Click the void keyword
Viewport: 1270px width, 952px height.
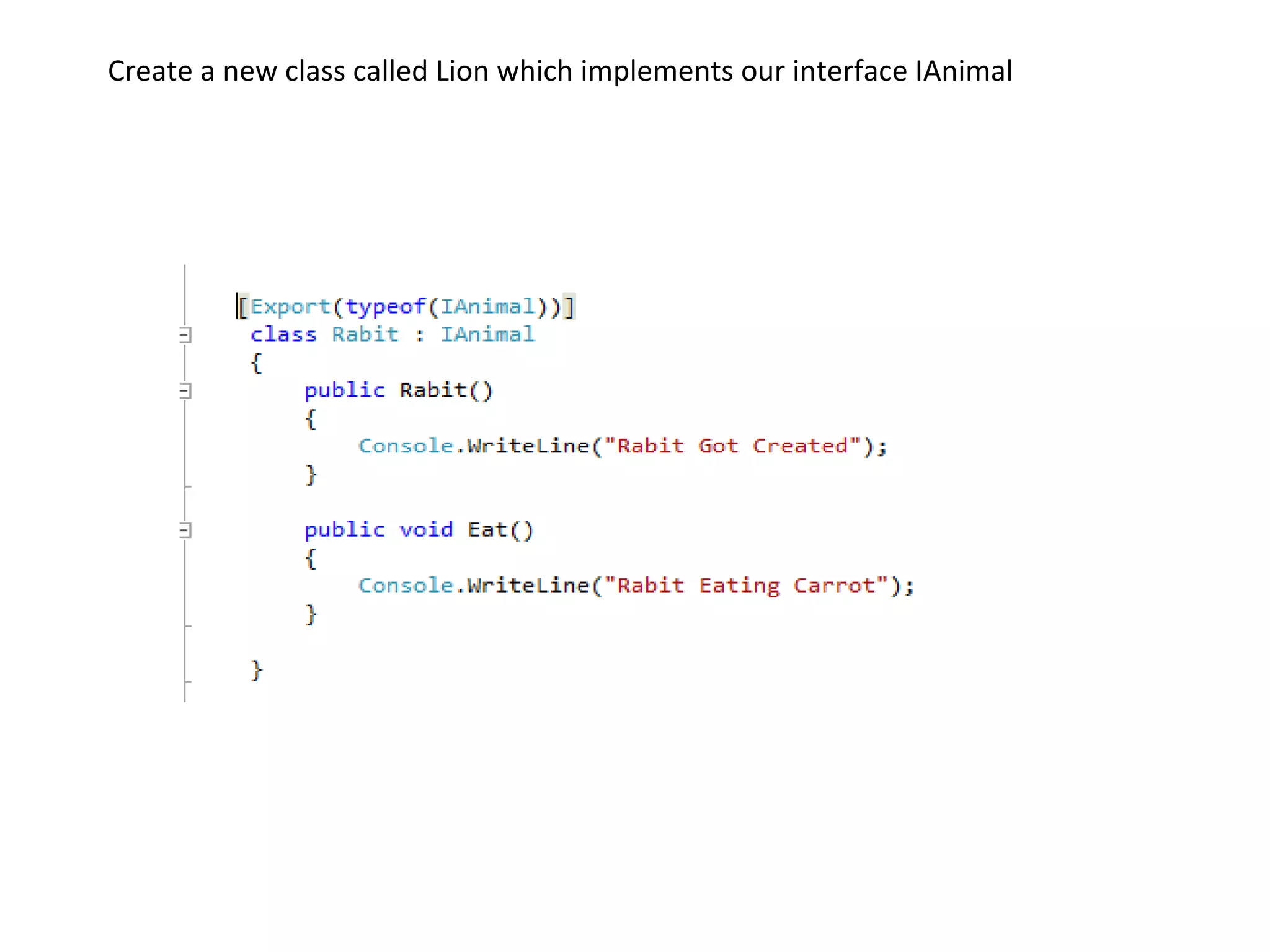[426, 530]
